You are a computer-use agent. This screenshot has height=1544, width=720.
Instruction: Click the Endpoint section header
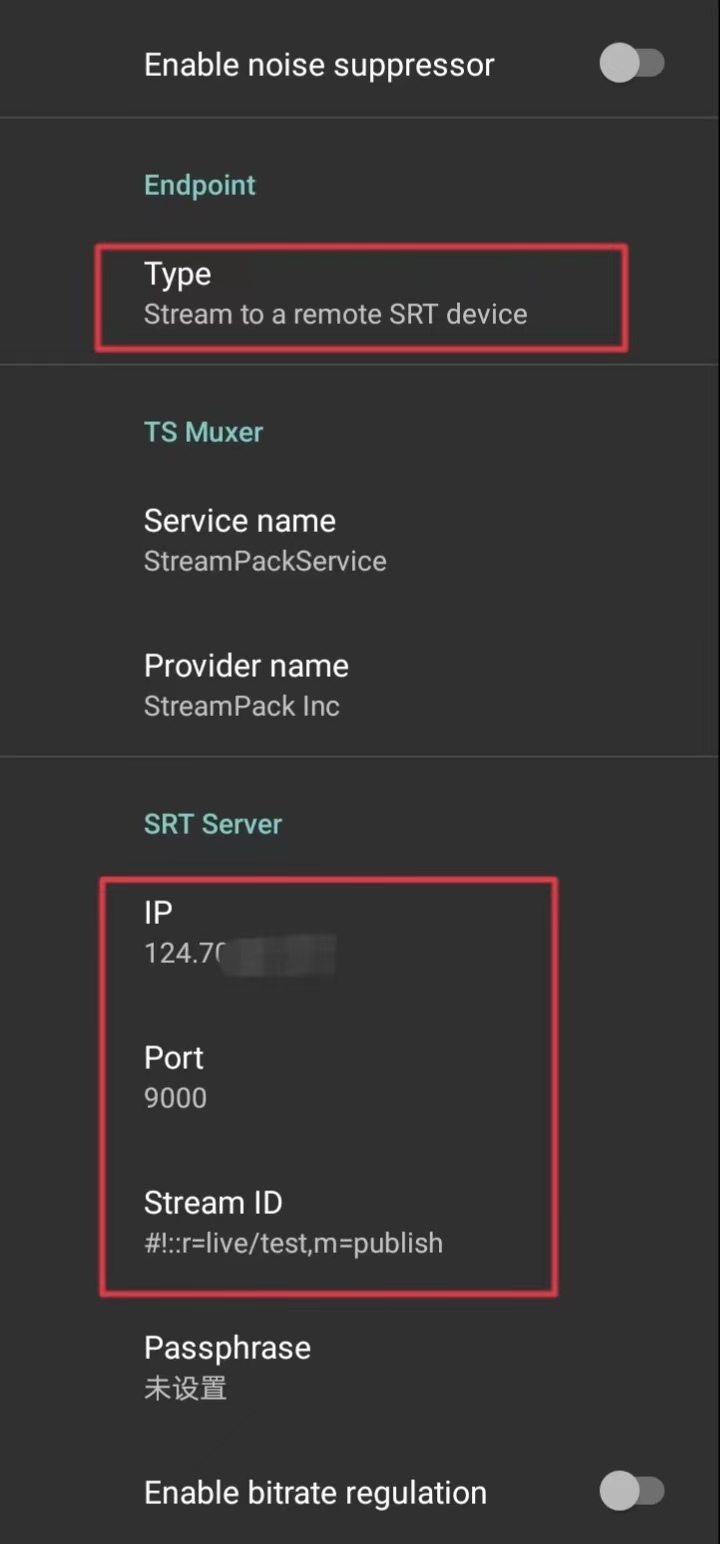click(x=200, y=184)
